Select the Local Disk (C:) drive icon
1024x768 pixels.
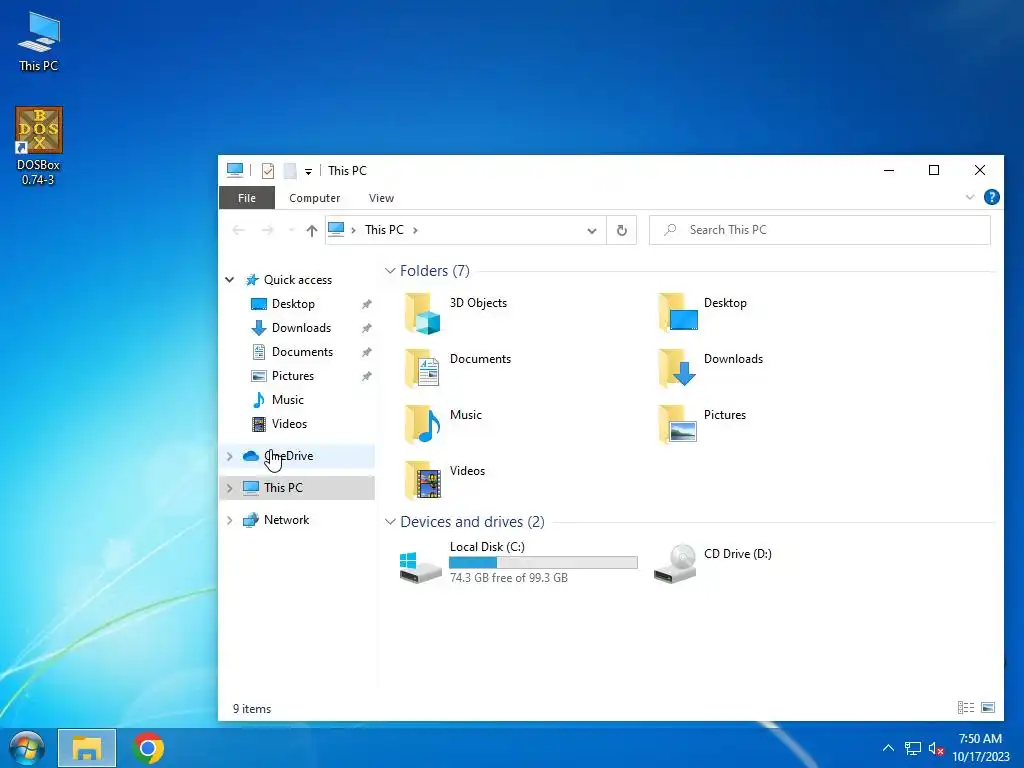[421, 567]
